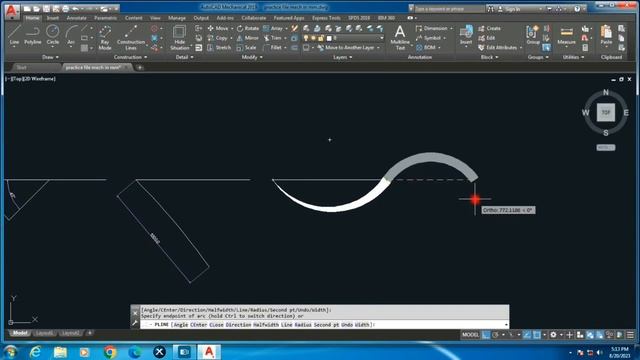Open the command line history dropdown arrow
Screen dimensions: 640x360
506,325
